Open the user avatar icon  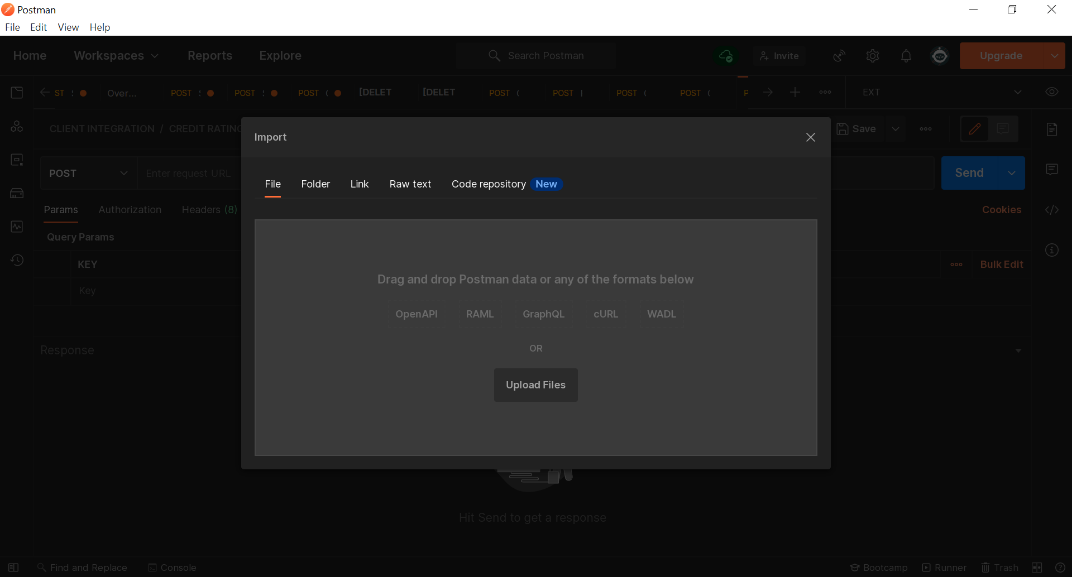(x=940, y=56)
